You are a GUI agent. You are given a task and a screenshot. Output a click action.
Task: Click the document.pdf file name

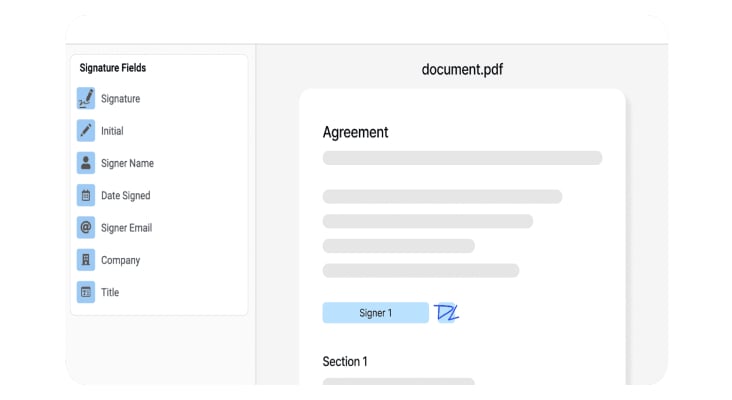pyautogui.click(x=462, y=70)
